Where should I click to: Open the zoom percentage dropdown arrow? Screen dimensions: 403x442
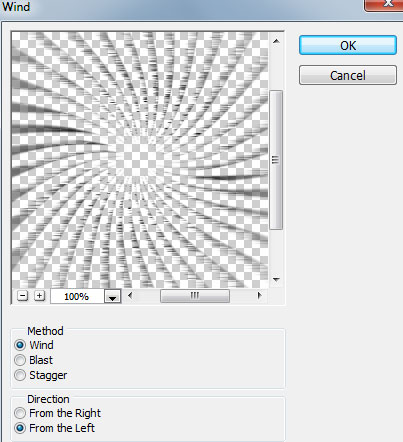[x=113, y=296]
